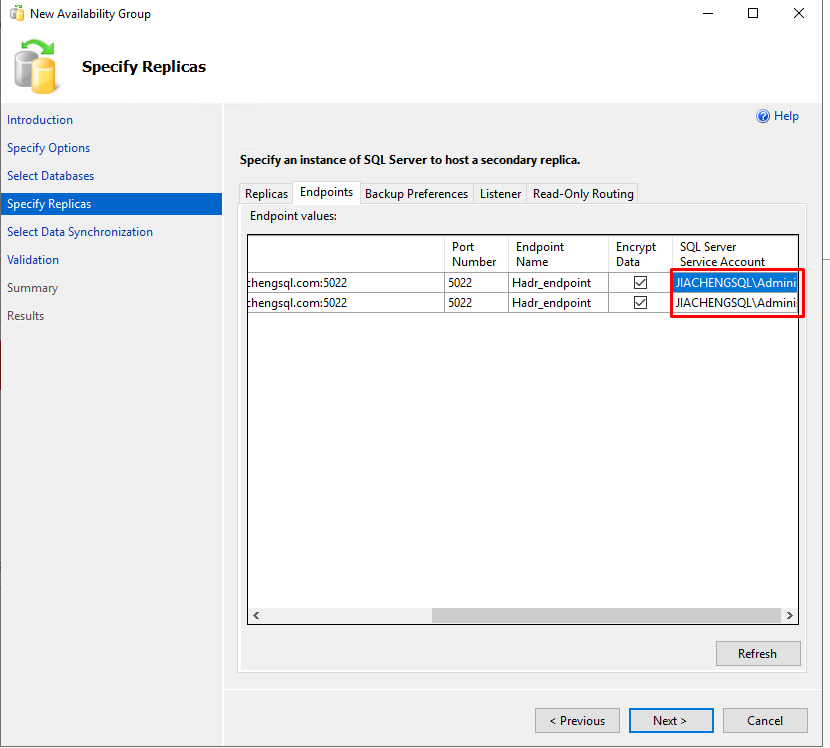Open the Backup Preferences tab
The width and height of the screenshot is (830, 748).
(x=416, y=194)
